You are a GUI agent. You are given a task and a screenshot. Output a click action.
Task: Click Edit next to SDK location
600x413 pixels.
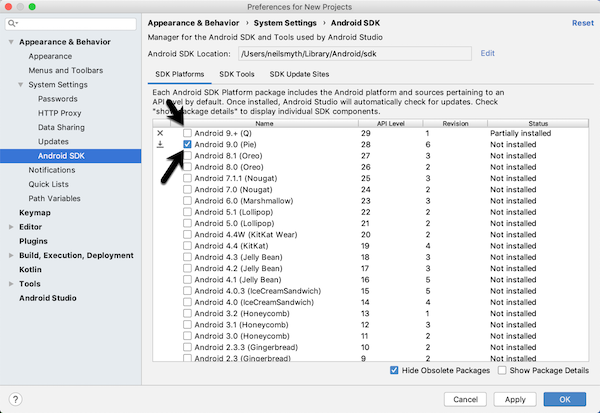488,53
